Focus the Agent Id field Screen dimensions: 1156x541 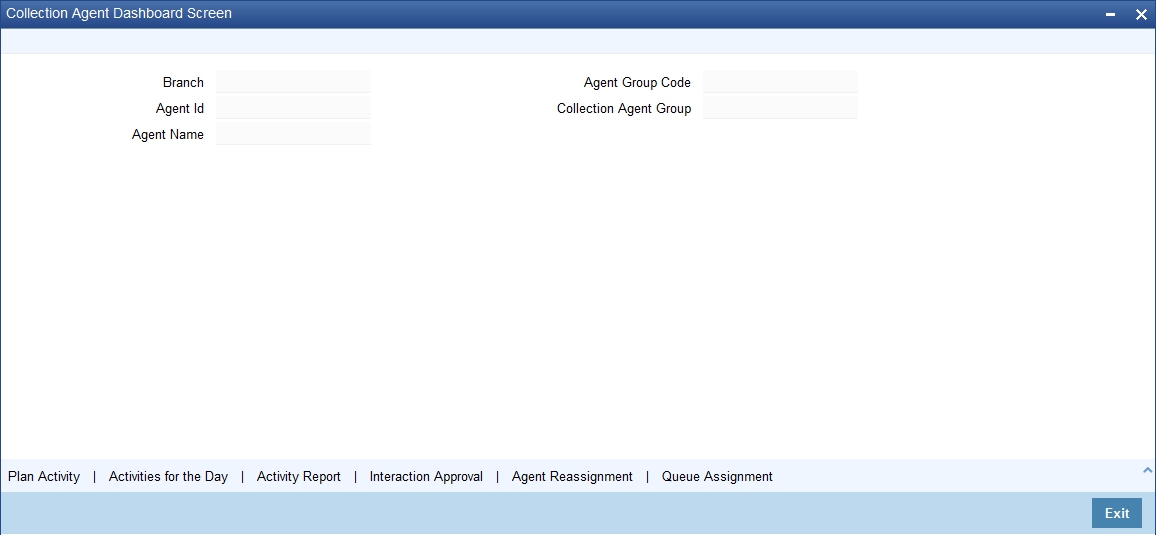click(293, 108)
